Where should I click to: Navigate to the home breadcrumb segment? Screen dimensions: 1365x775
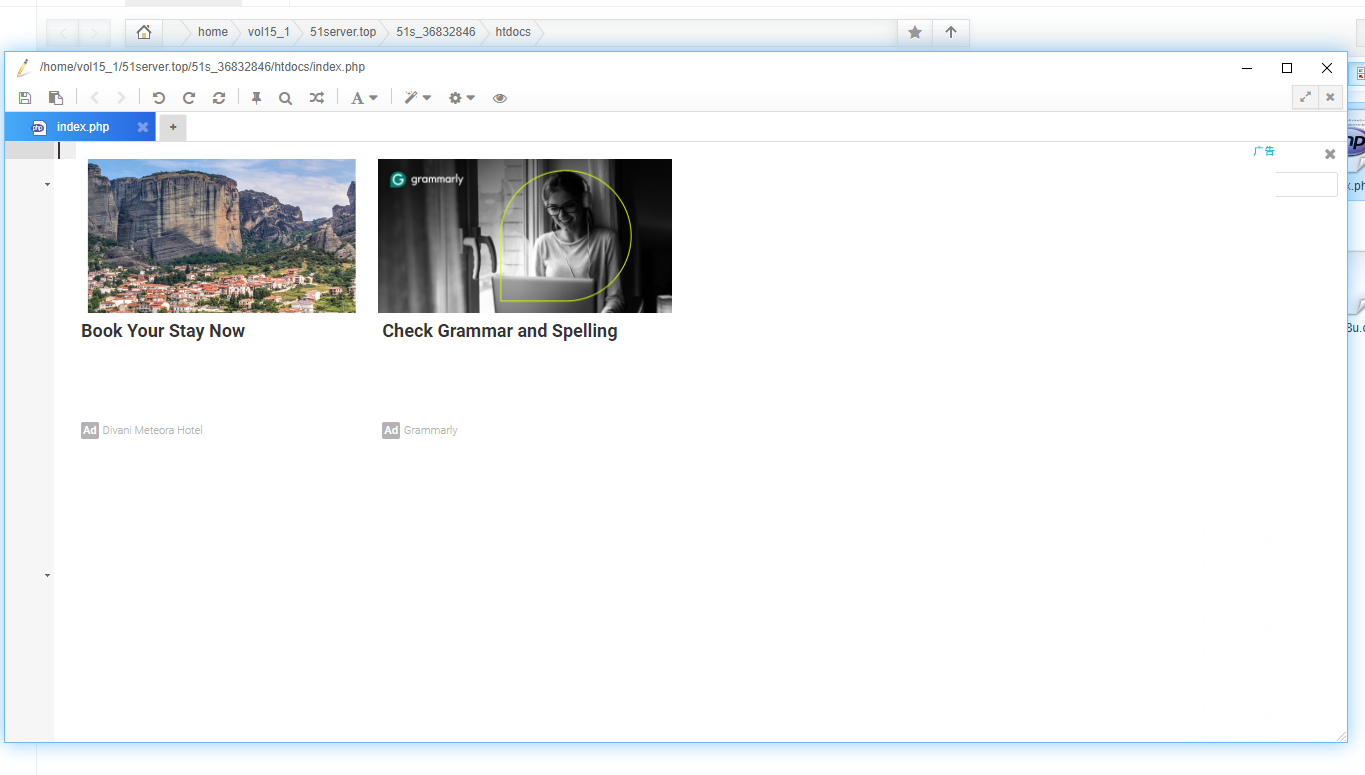[213, 32]
